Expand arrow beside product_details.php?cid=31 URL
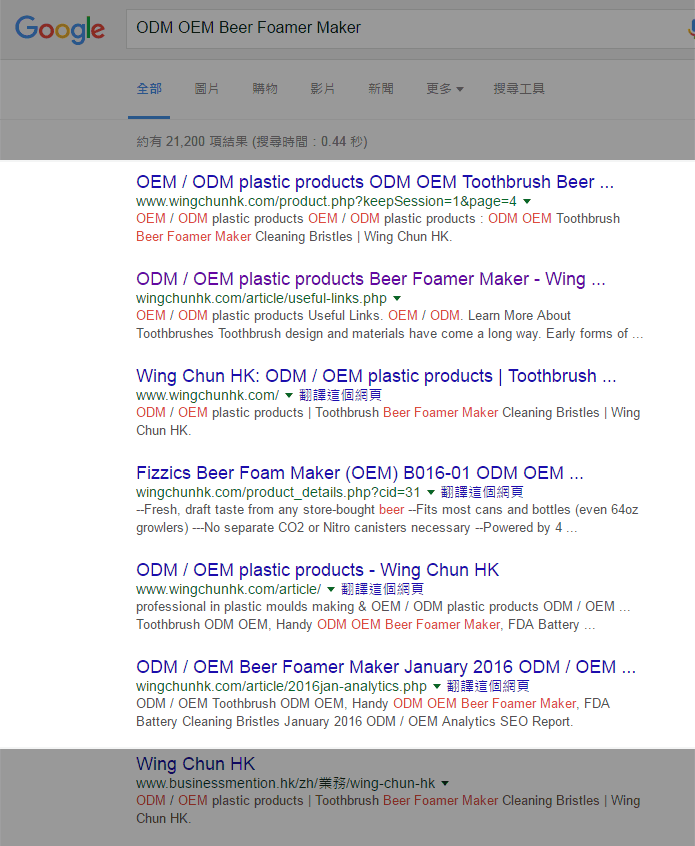This screenshot has width=695, height=846. 431,493
